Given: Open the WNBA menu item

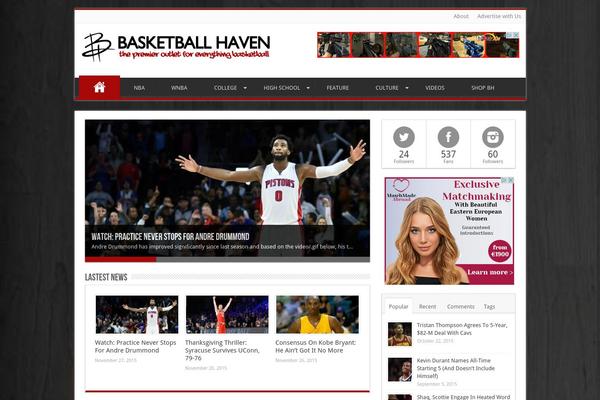Looking at the screenshot, I should 179,88.
